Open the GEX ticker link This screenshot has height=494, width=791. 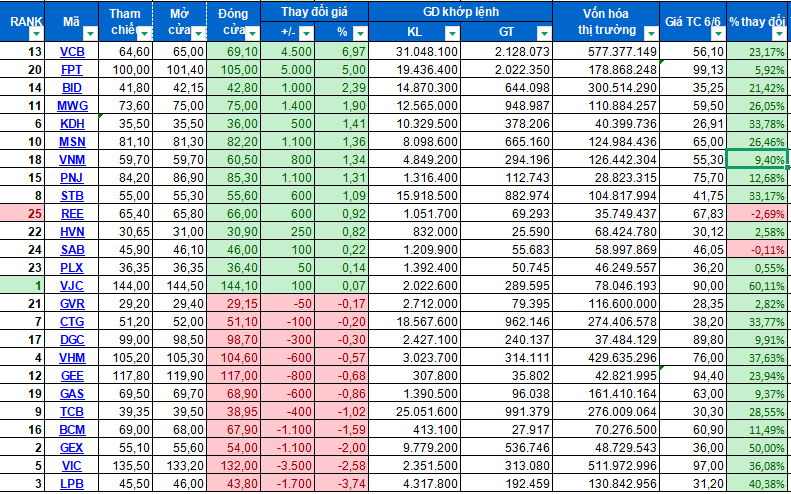click(72, 448)
